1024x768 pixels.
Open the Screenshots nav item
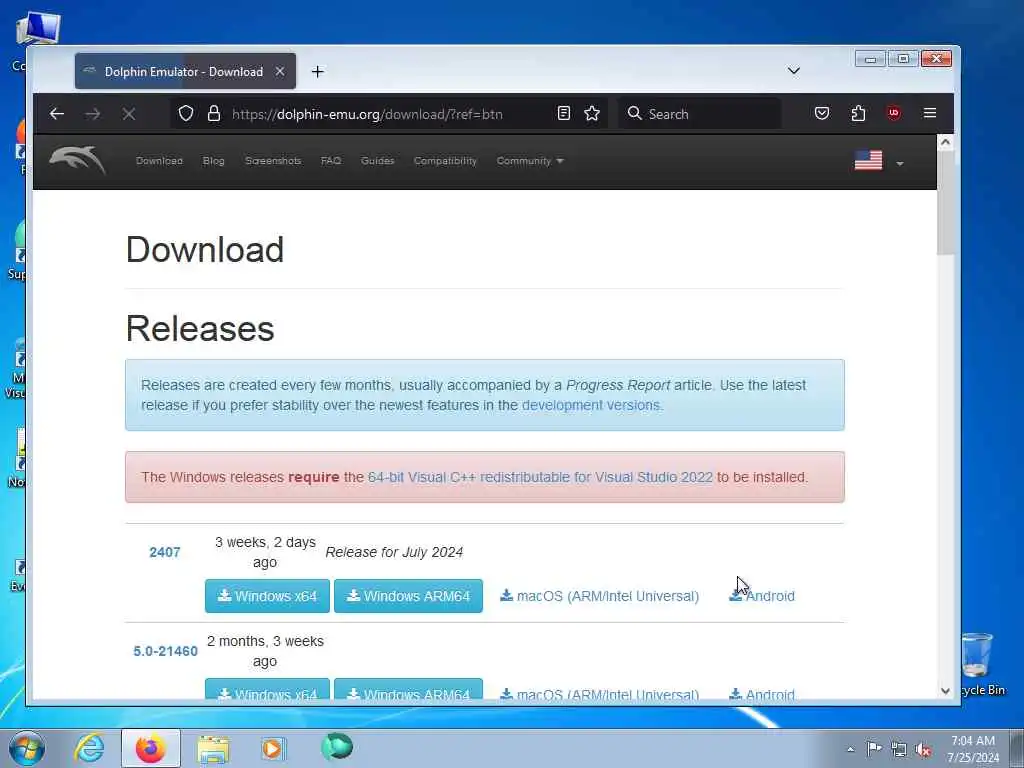click(273, 161)
